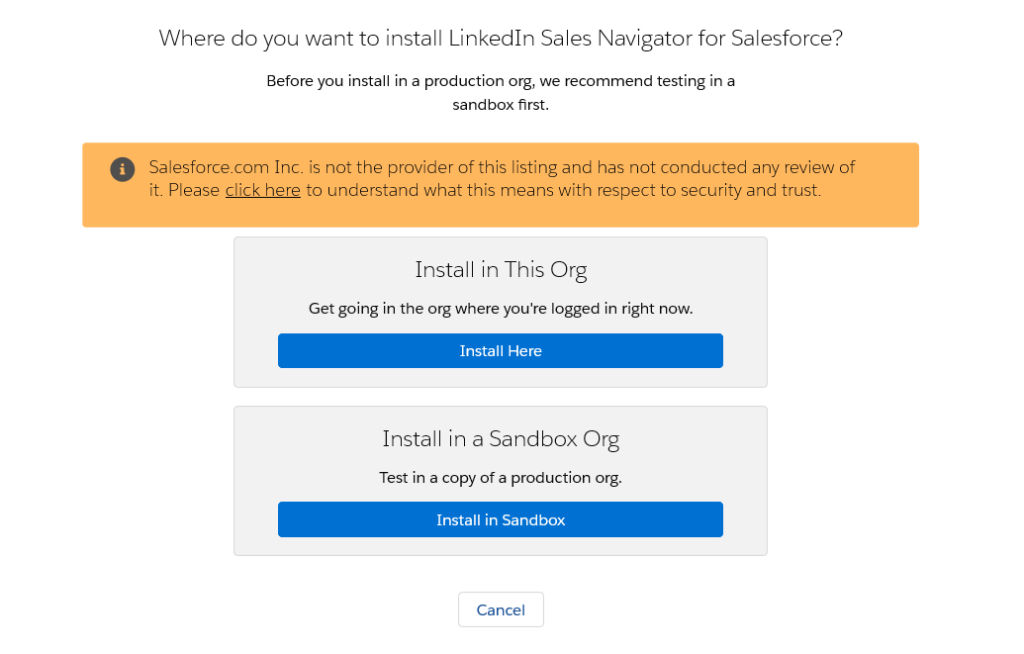Click the "sandbox first." text line
Image resolution: width=1024 pixels, height=654 pixels.
(x=500, y=105)
